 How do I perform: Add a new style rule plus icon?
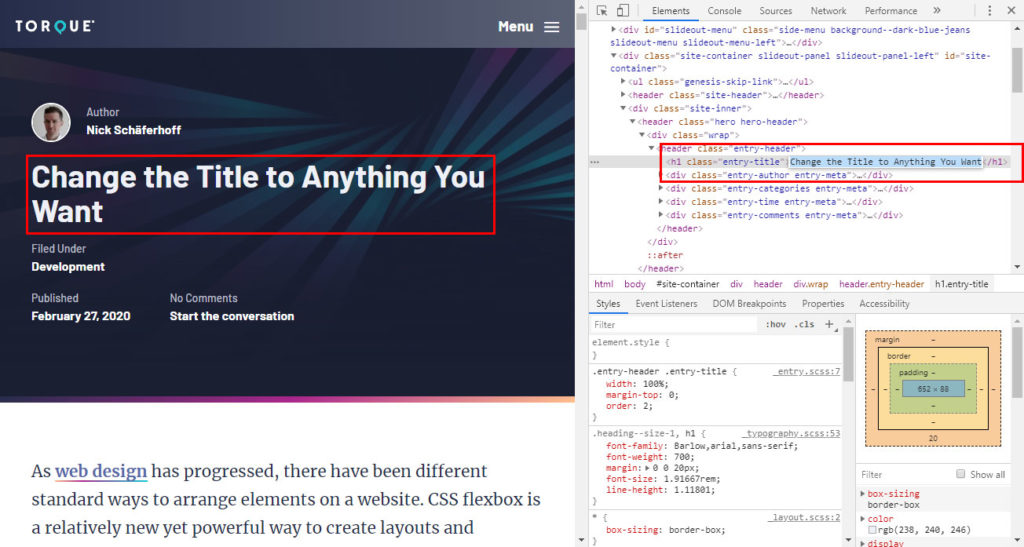pos(829,324)
